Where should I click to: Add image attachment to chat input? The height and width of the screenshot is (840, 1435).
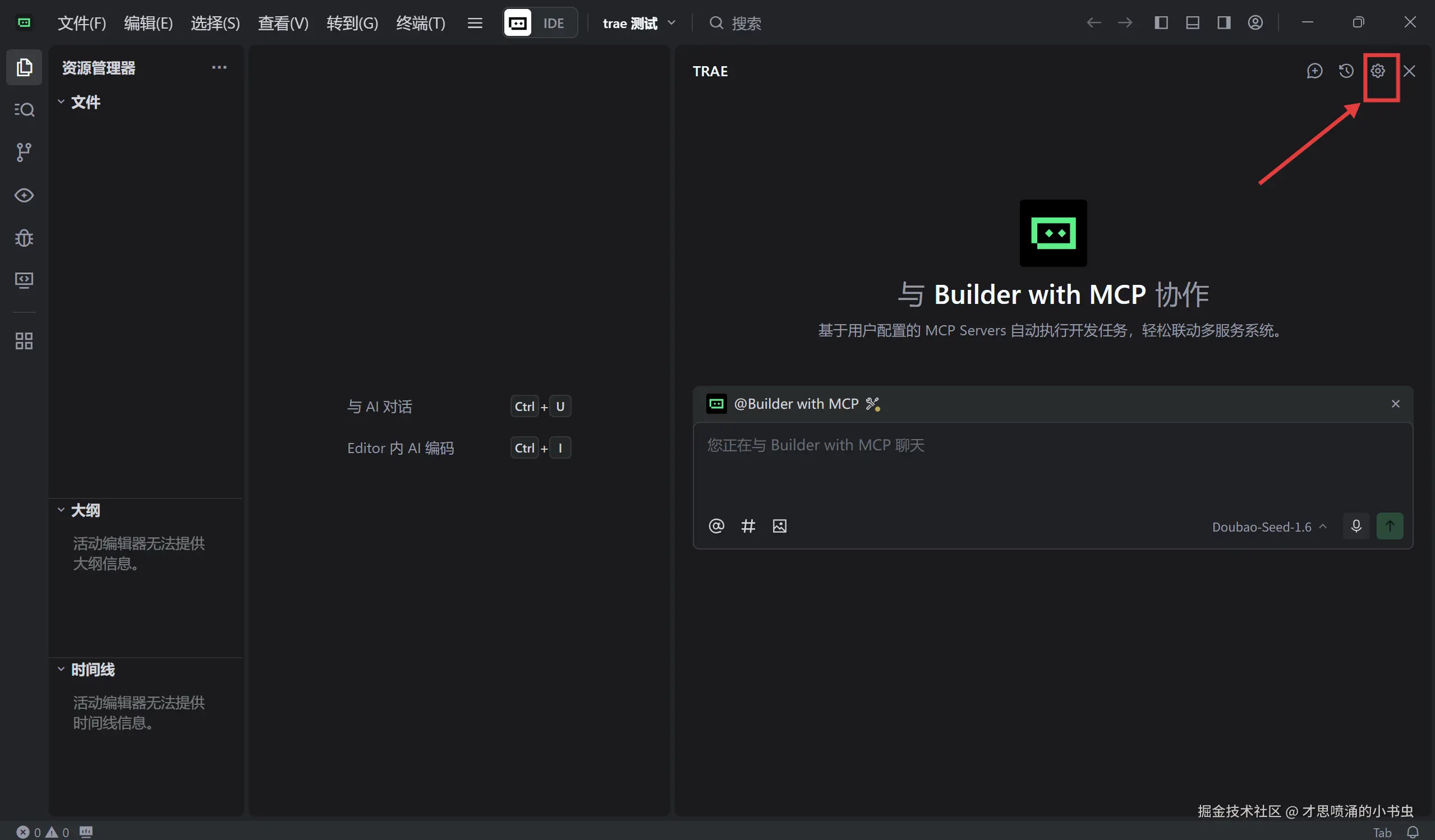point(779,526)
